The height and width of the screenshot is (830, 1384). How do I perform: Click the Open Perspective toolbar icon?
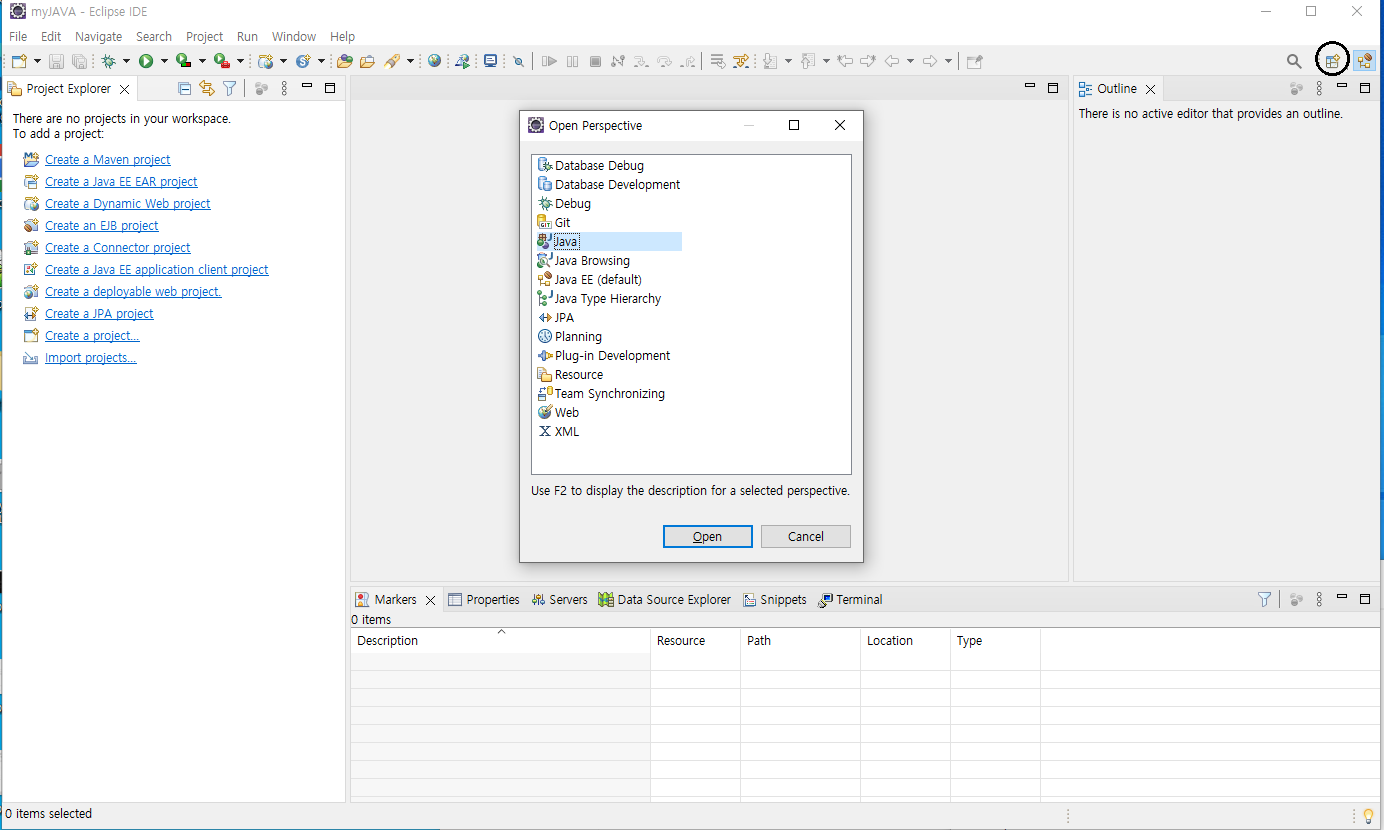1332,61
